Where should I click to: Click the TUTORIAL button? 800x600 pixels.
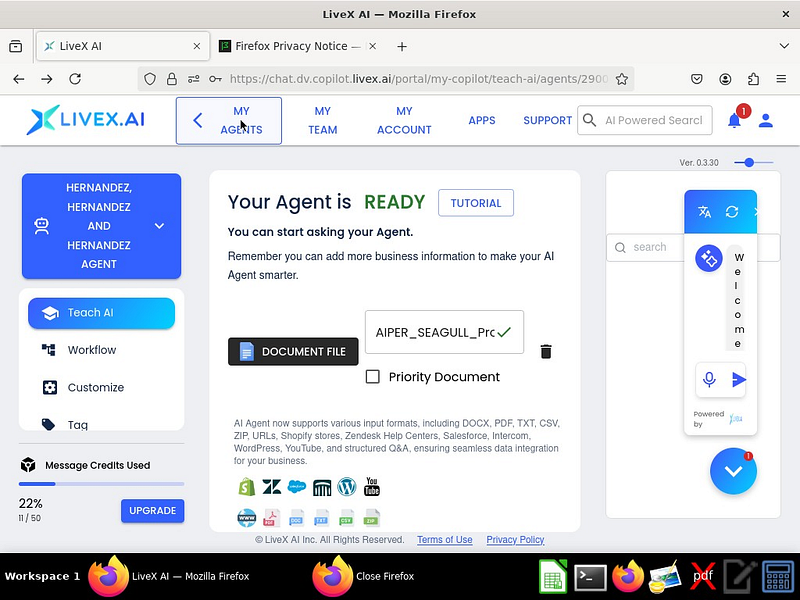pyautogui.click(x=476, y=203)
